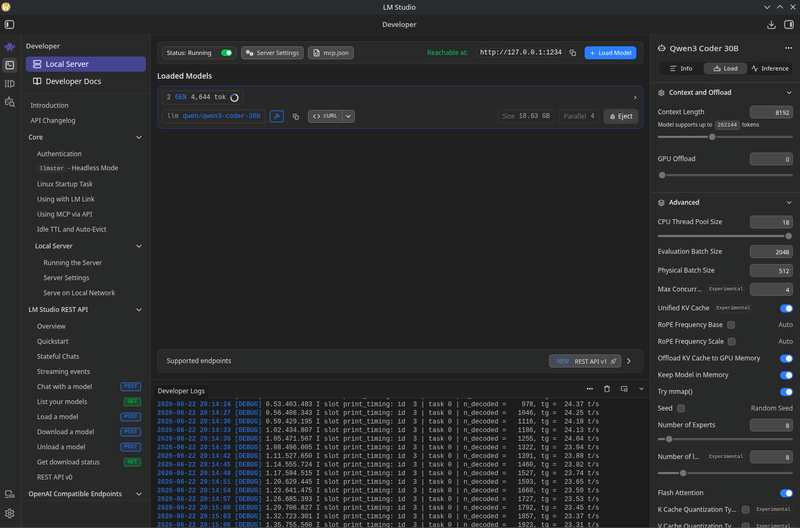The image size is (800, 528).
Task: Click the robot icon beside Qwen3 Coder 30B
Action: (x=662, y=48)
